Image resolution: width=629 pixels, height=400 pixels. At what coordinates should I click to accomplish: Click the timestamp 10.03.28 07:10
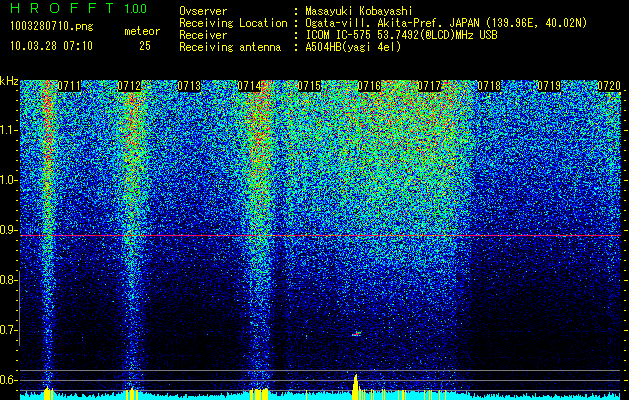[51, 46]
